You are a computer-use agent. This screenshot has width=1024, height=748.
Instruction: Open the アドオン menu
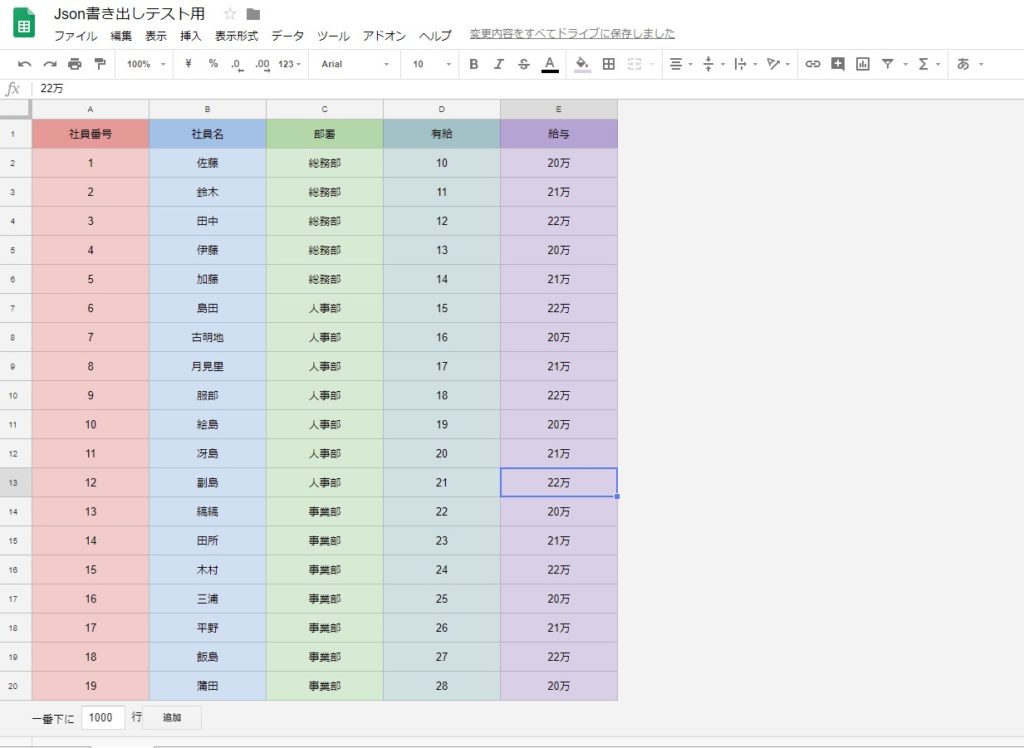384,35
